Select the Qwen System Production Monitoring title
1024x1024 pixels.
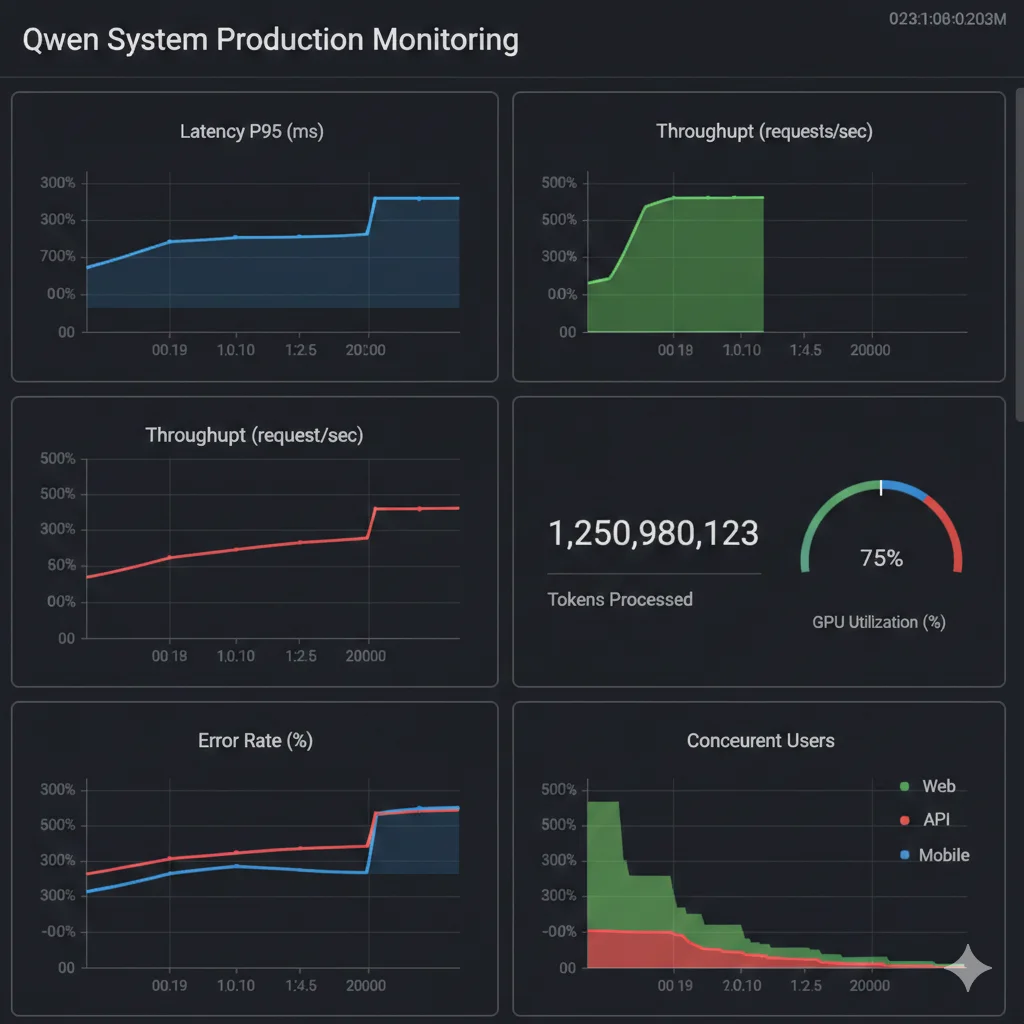coord(269,40)
